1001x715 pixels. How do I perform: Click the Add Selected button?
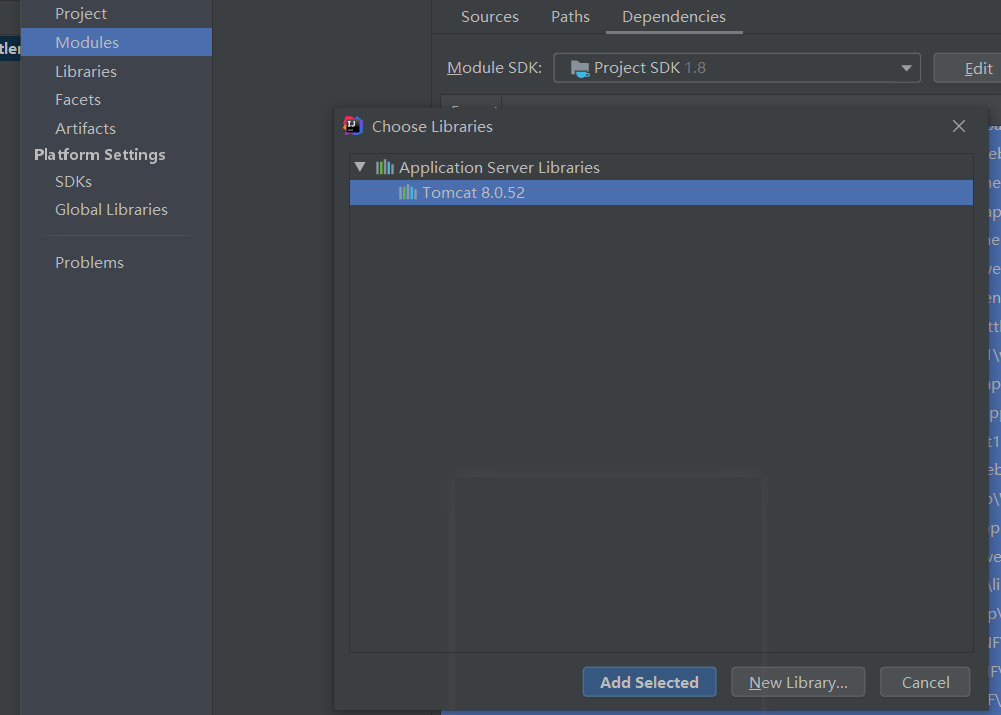pos(649,682)
